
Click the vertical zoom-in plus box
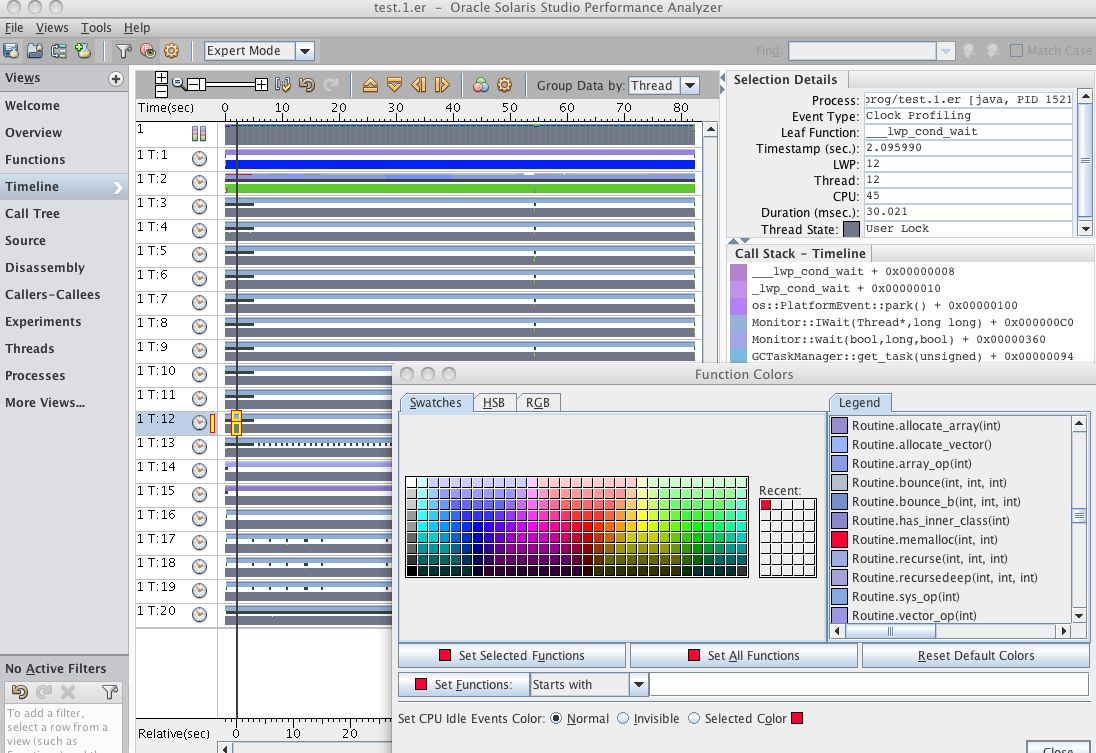161,78
